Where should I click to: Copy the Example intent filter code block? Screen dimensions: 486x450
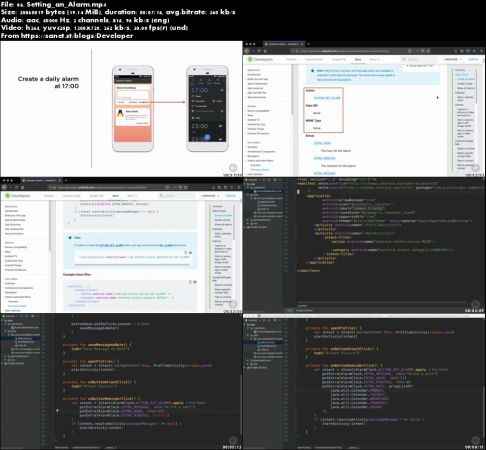tap(190, 282)
